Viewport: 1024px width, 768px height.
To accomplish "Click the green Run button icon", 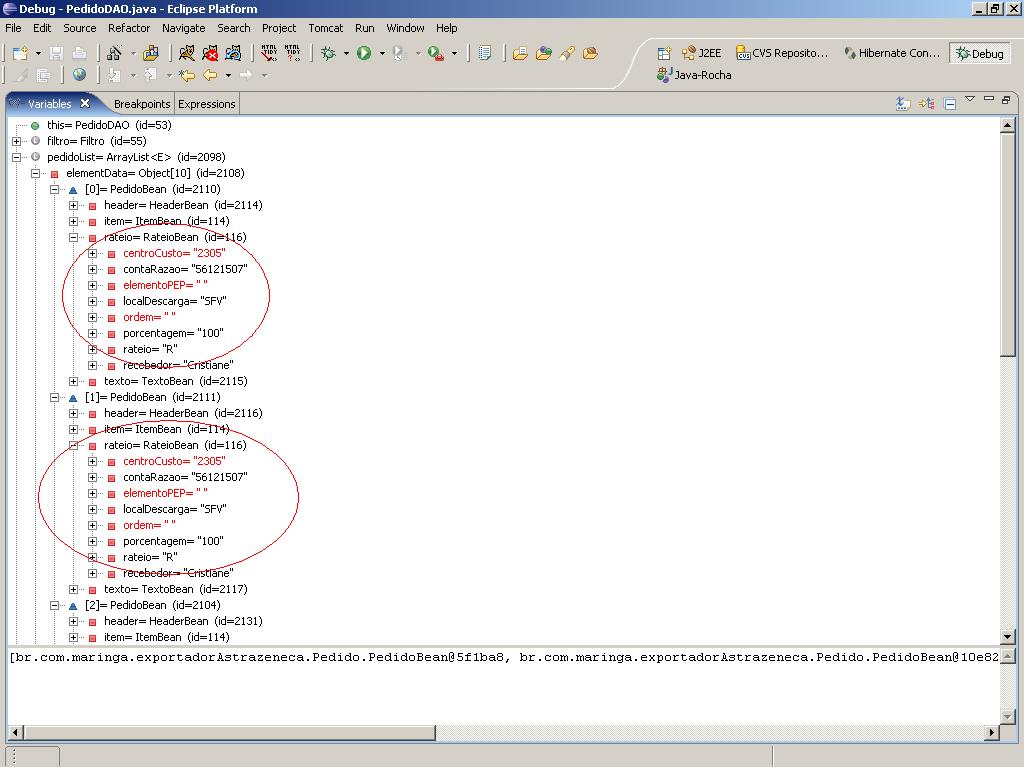I will (364, 53).
